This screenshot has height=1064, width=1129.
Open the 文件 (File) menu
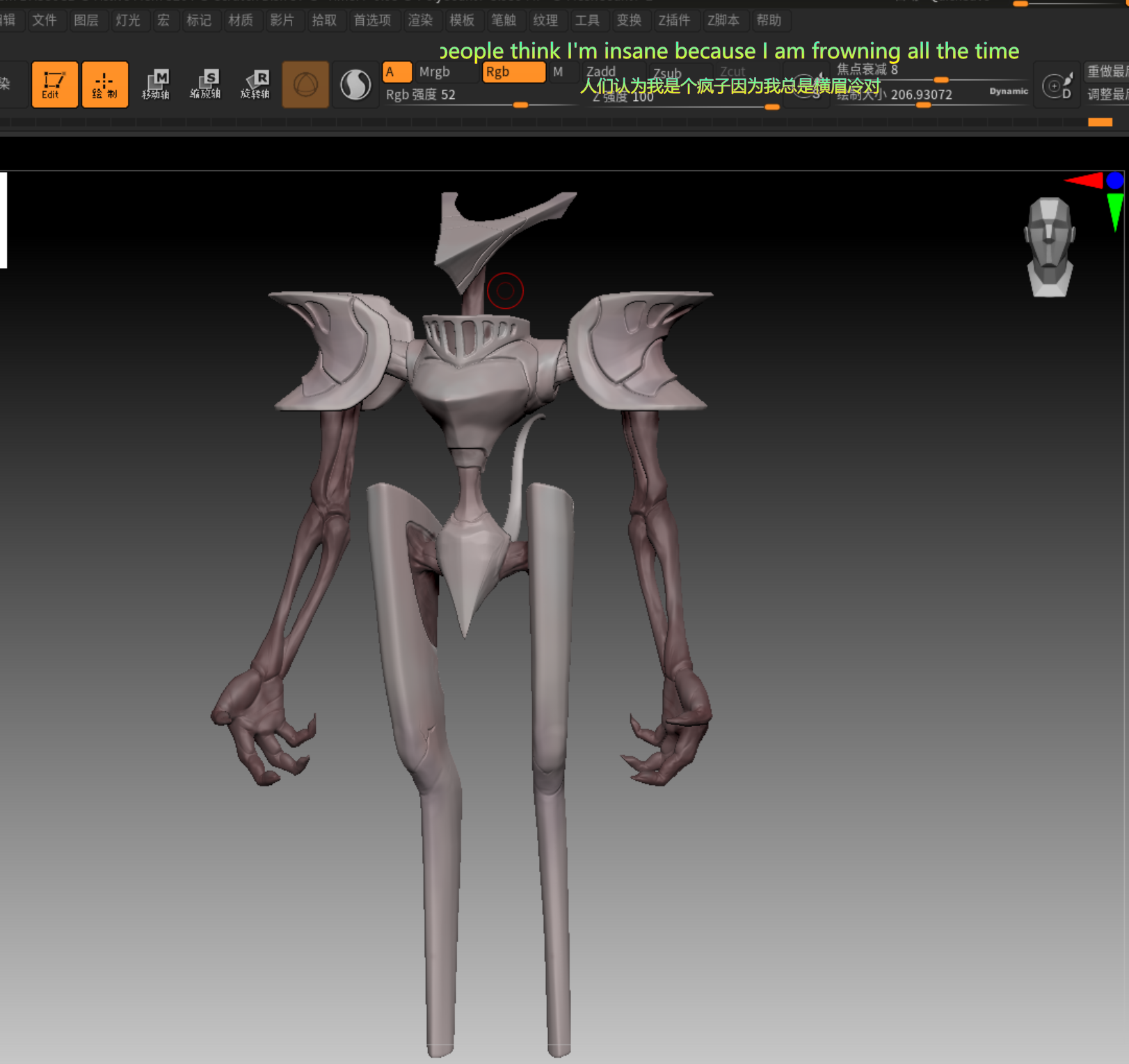[x=45, y=20]
